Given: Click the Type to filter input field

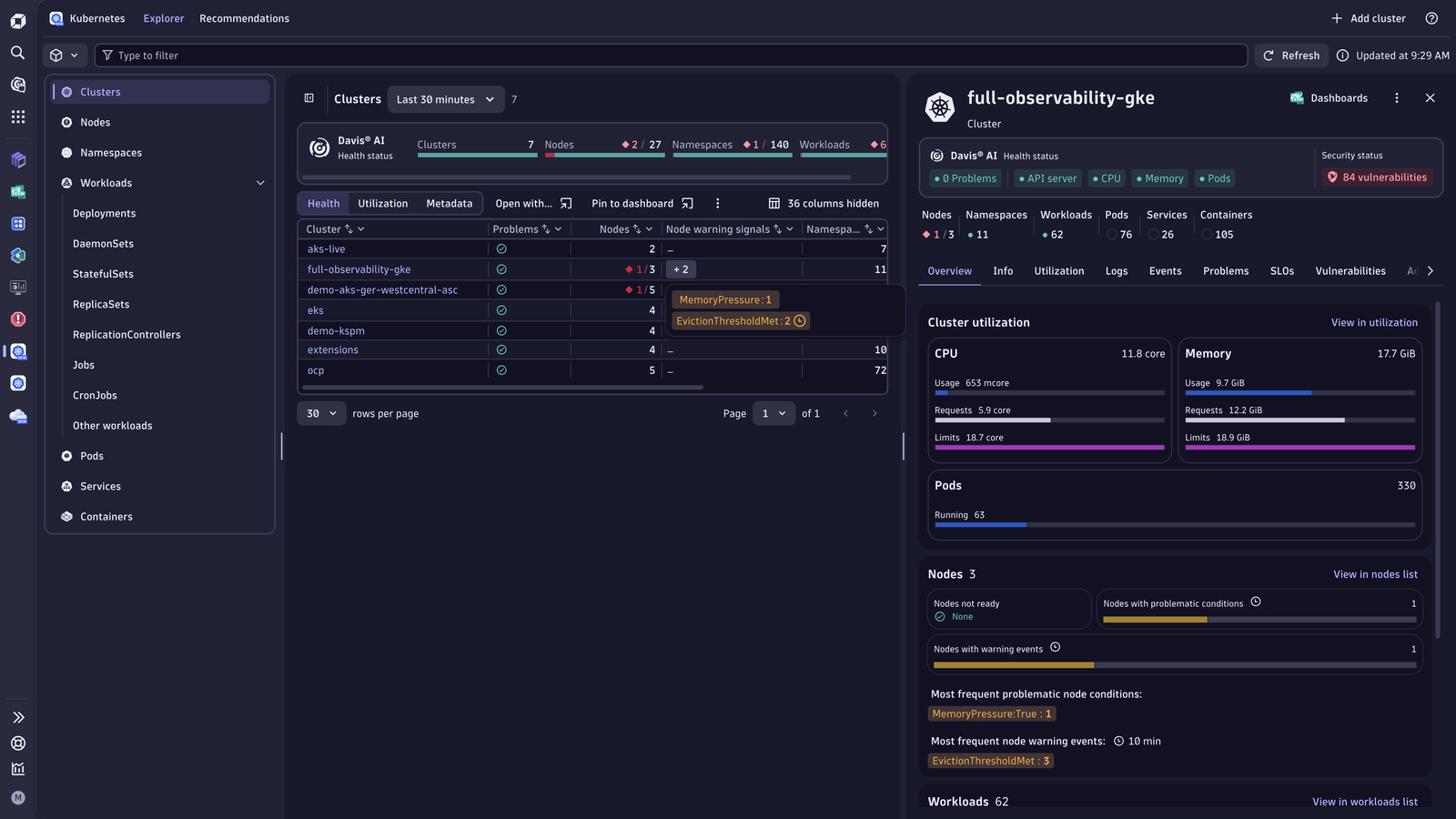Looking at the screenshot, I should coord(671,56).
